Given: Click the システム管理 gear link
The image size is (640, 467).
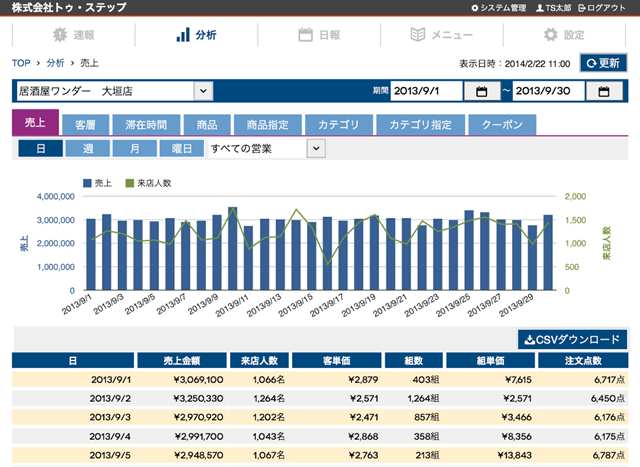Looking at the screenshot, I should 497,7.
